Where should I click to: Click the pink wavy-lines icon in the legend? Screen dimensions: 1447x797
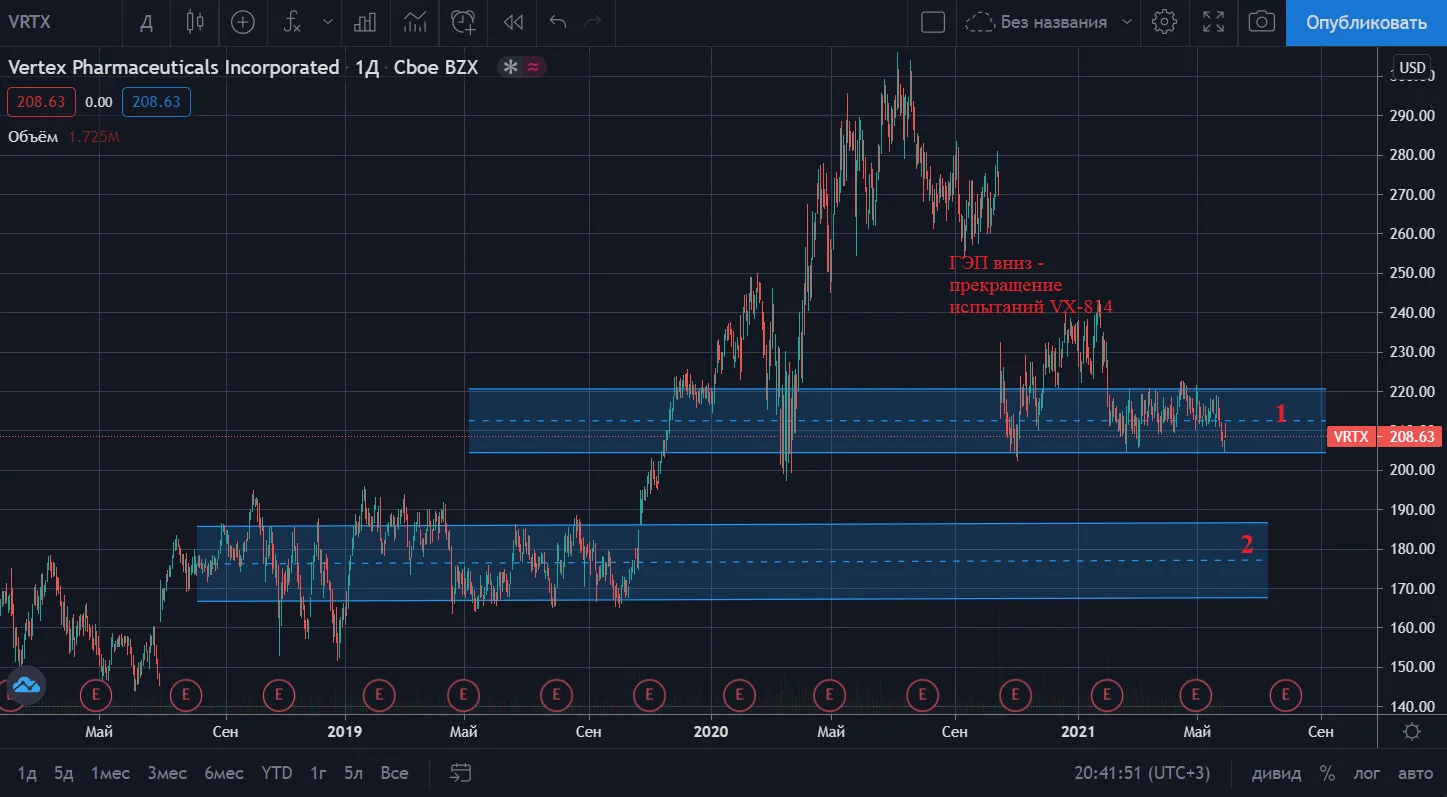(534, 67)
